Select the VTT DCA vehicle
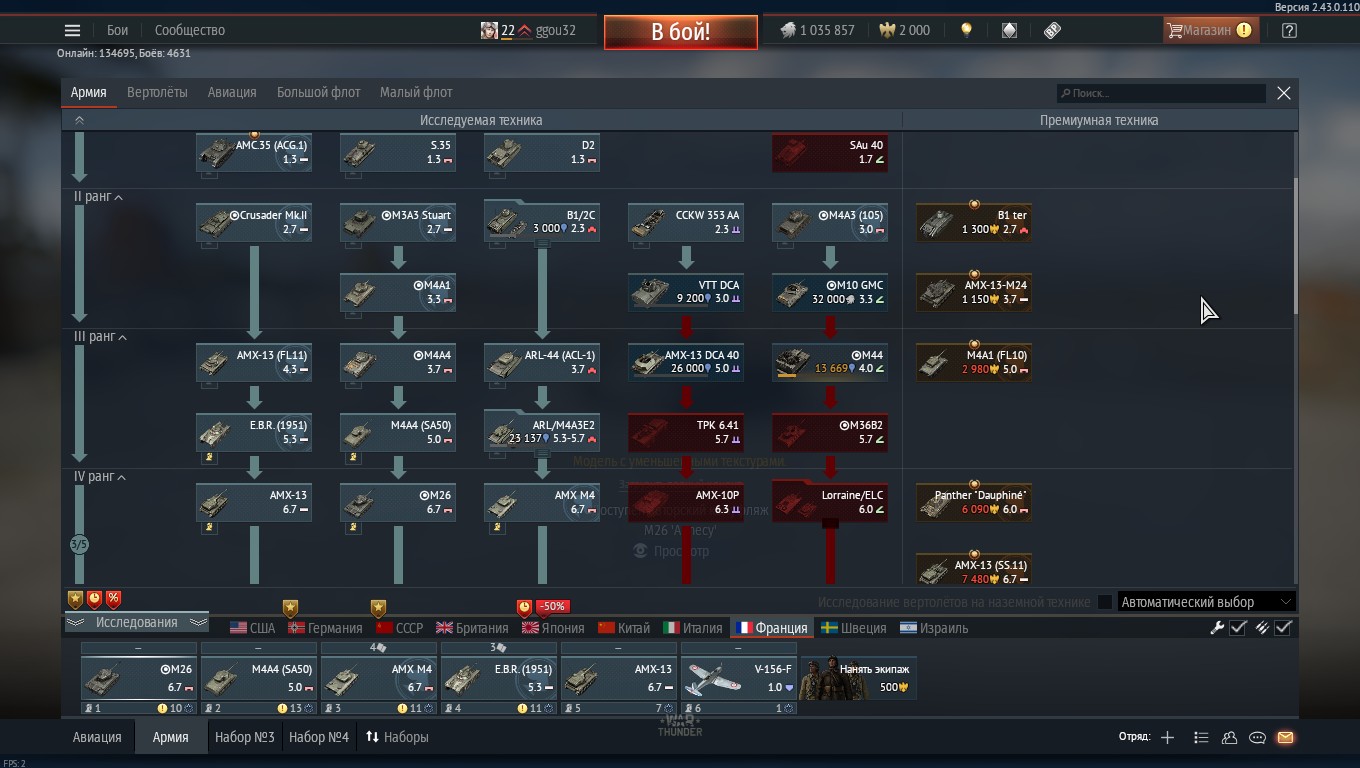The height and width of the screenshot is (768, 1360). point(686,292)
